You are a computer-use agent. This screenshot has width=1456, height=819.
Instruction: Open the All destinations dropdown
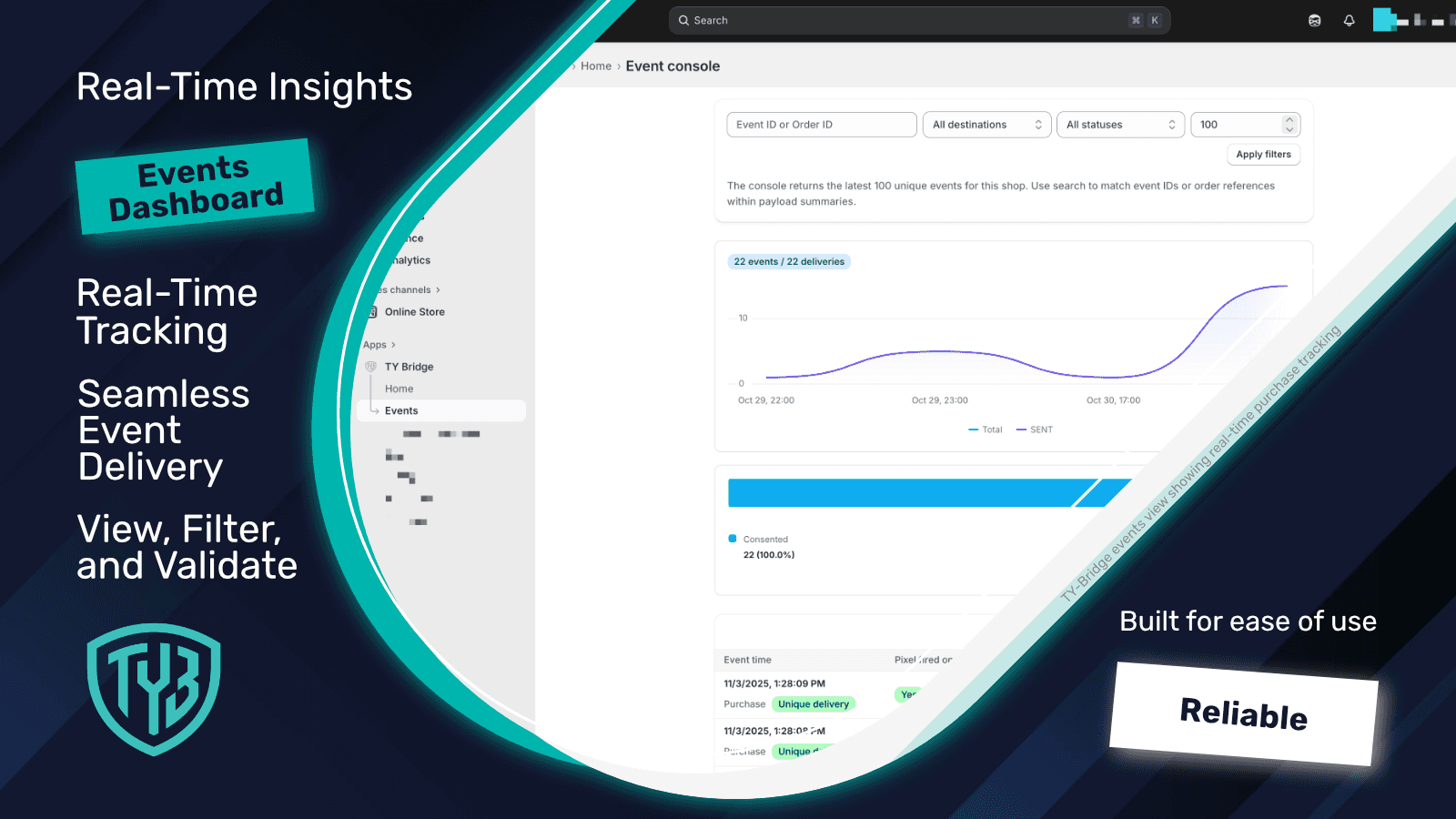(986, 124)
